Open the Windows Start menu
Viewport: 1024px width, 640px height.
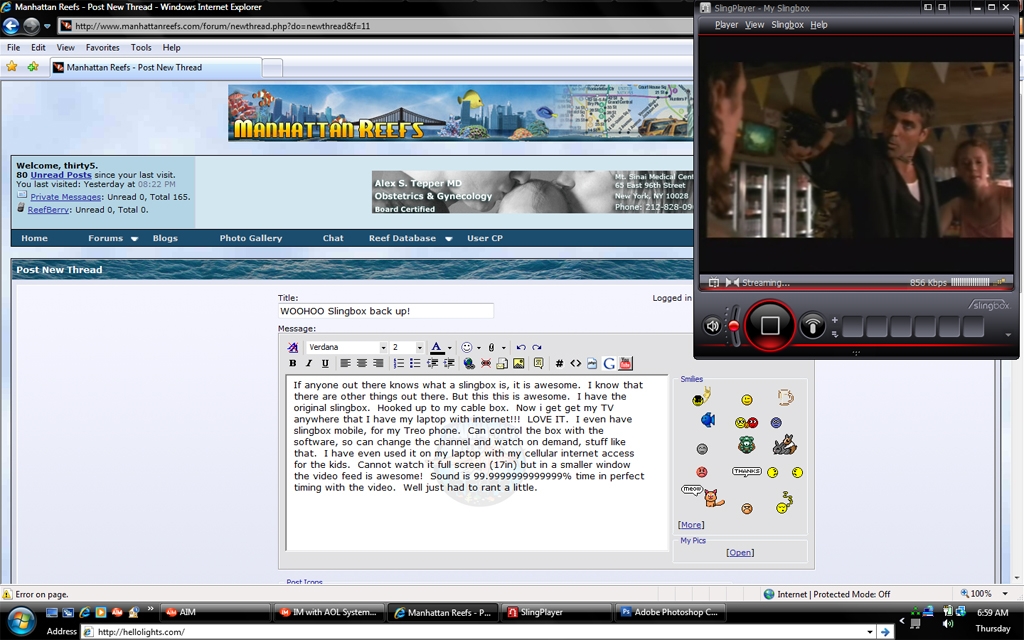click(x=20, y=620)
